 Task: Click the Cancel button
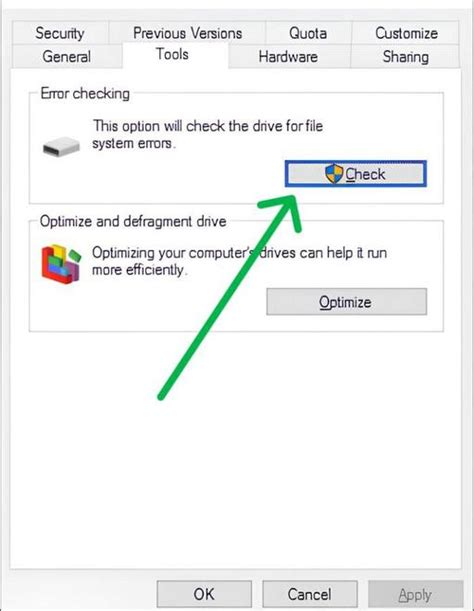tap(310, 594)
